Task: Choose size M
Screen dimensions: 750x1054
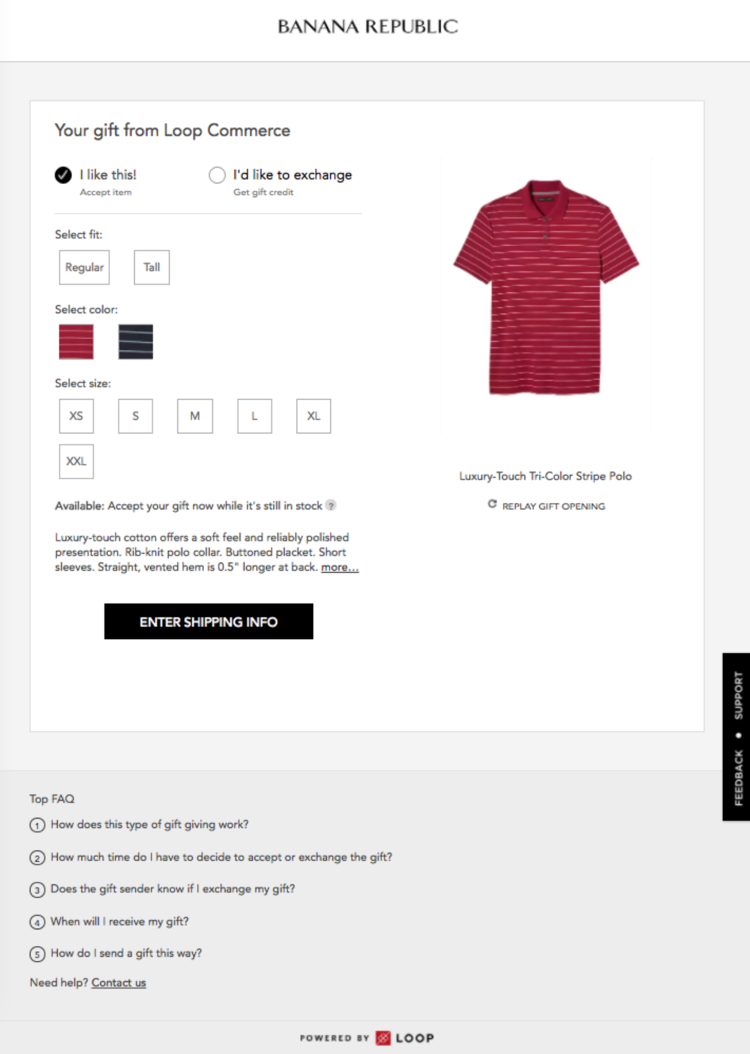Action: [195, 416]
